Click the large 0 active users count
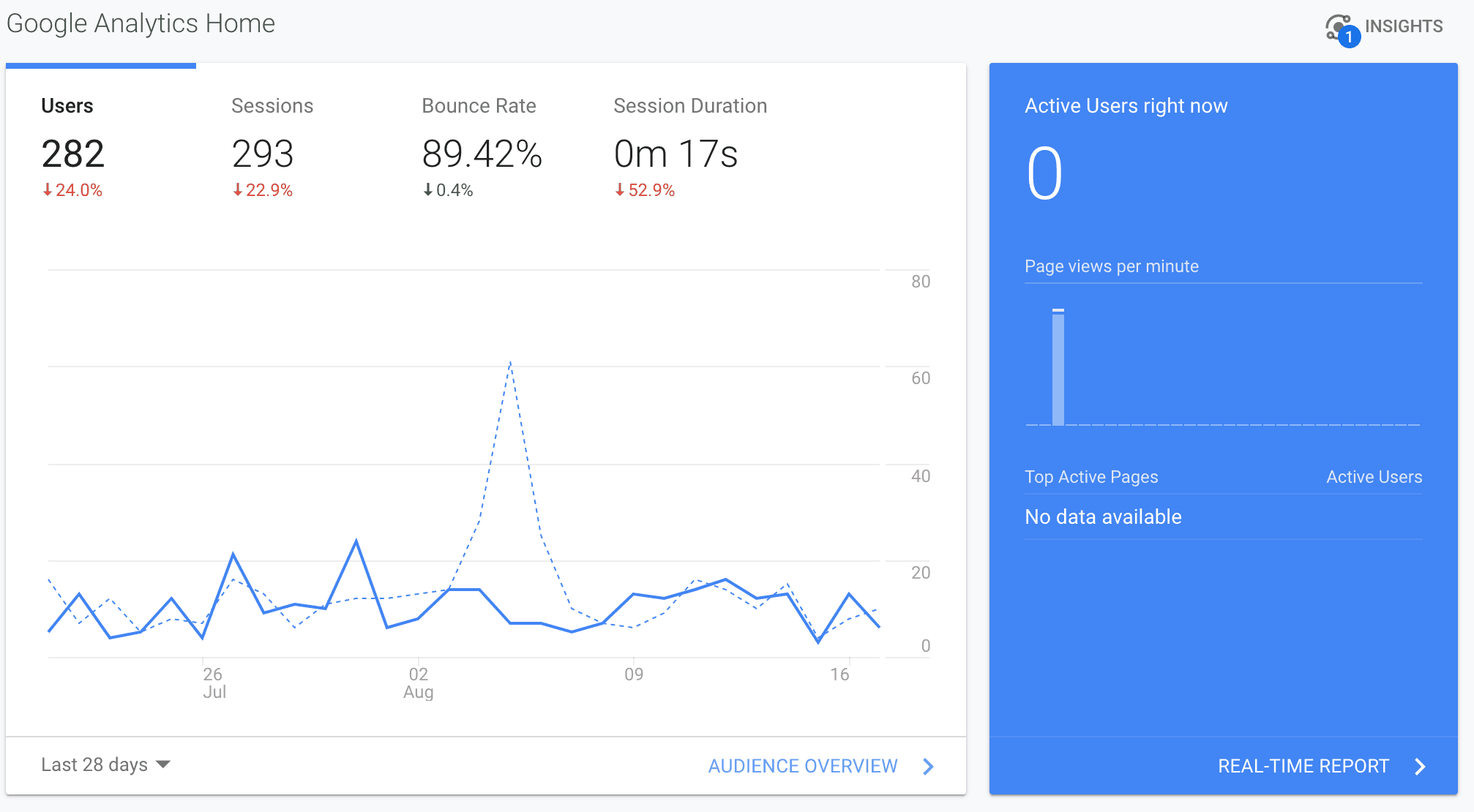 click(1044, 173)
